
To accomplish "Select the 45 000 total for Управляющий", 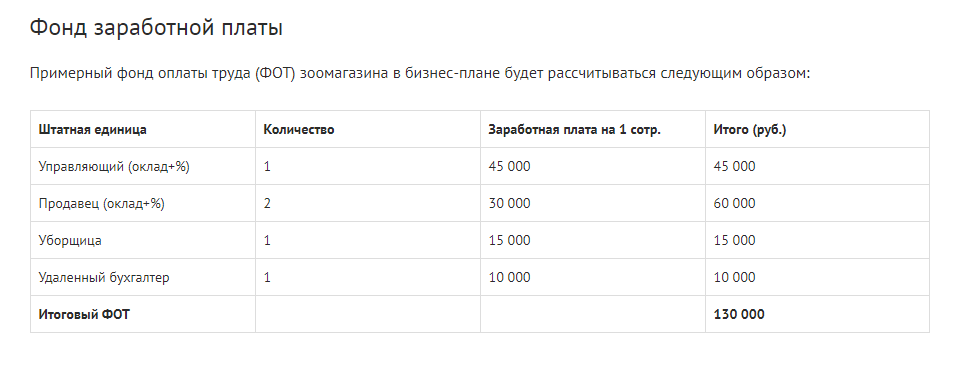I will 735,166.
